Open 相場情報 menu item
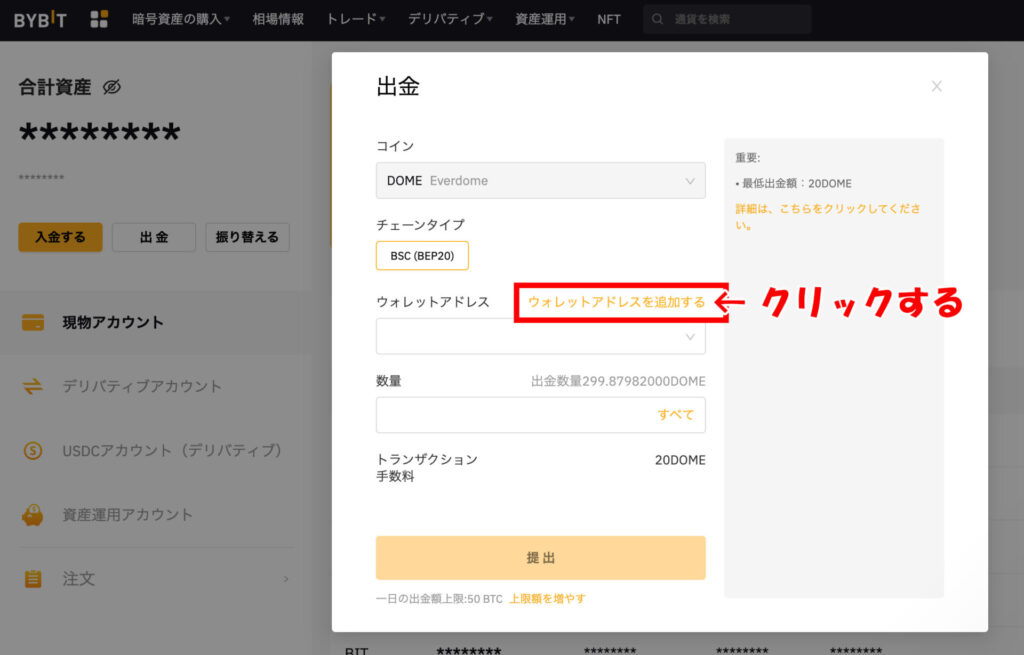This screenshot has width=1024, height=655. (278, 20)
